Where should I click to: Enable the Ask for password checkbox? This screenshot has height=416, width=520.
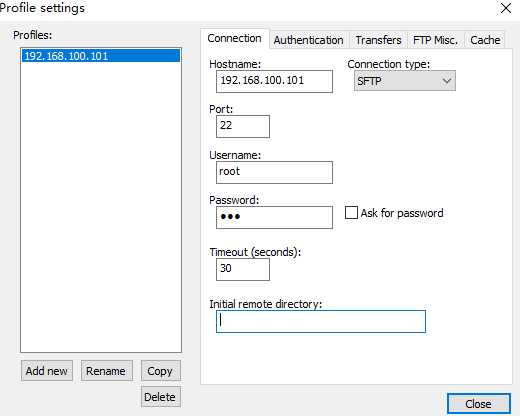[351, 213]
